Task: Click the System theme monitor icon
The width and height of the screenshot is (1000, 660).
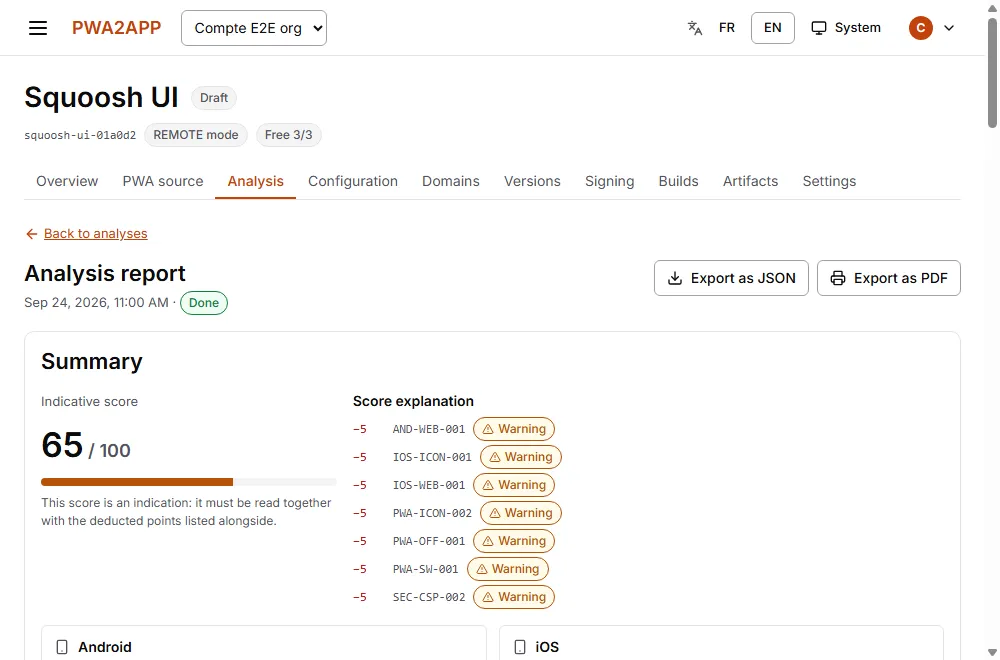Action: 818,28
